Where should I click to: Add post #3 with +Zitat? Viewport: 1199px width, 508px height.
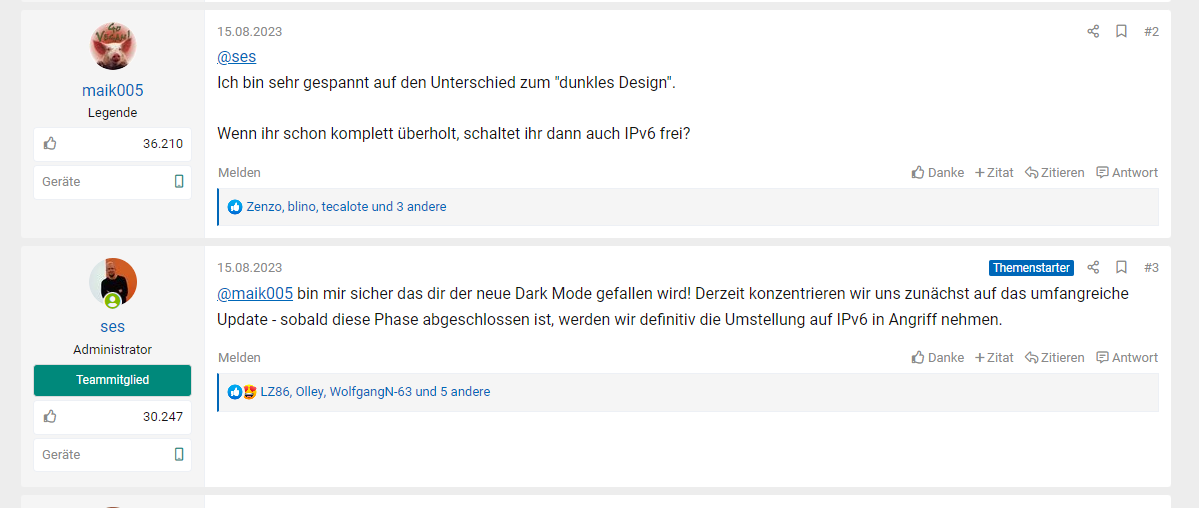point(994,358)
